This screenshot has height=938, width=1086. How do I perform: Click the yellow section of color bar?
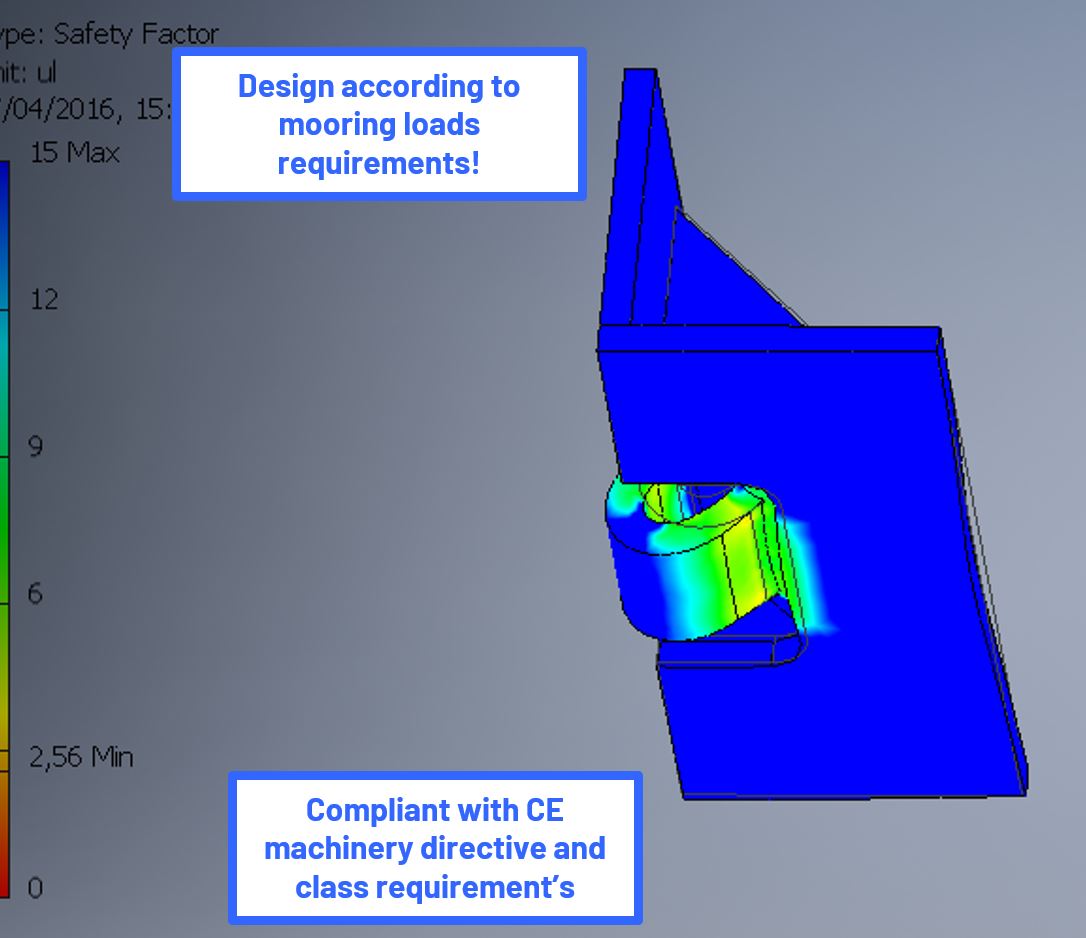pos(4,720)
